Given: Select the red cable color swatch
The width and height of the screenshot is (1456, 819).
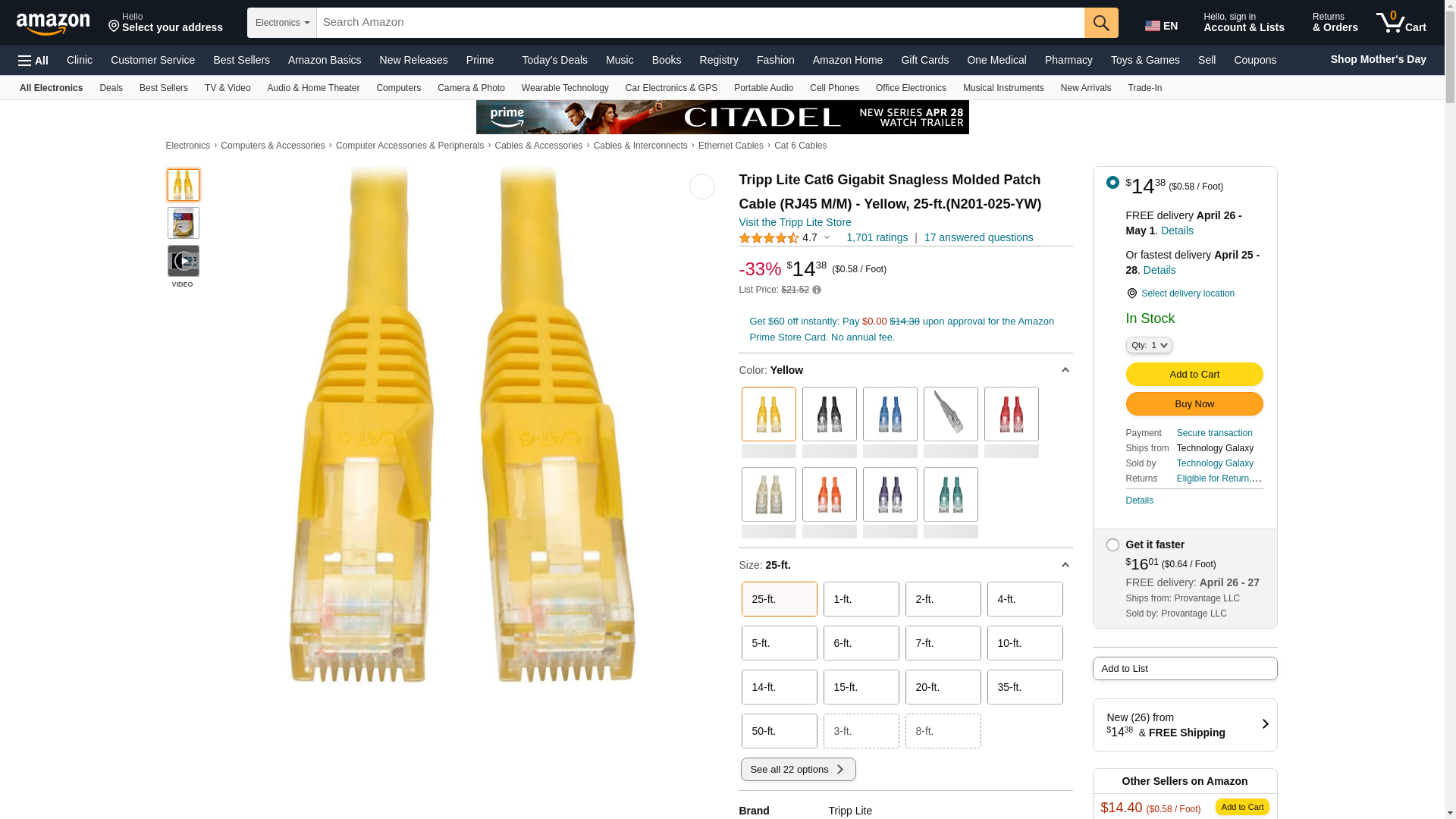Looking at the screenshot, I should [x=1012, y=414].
